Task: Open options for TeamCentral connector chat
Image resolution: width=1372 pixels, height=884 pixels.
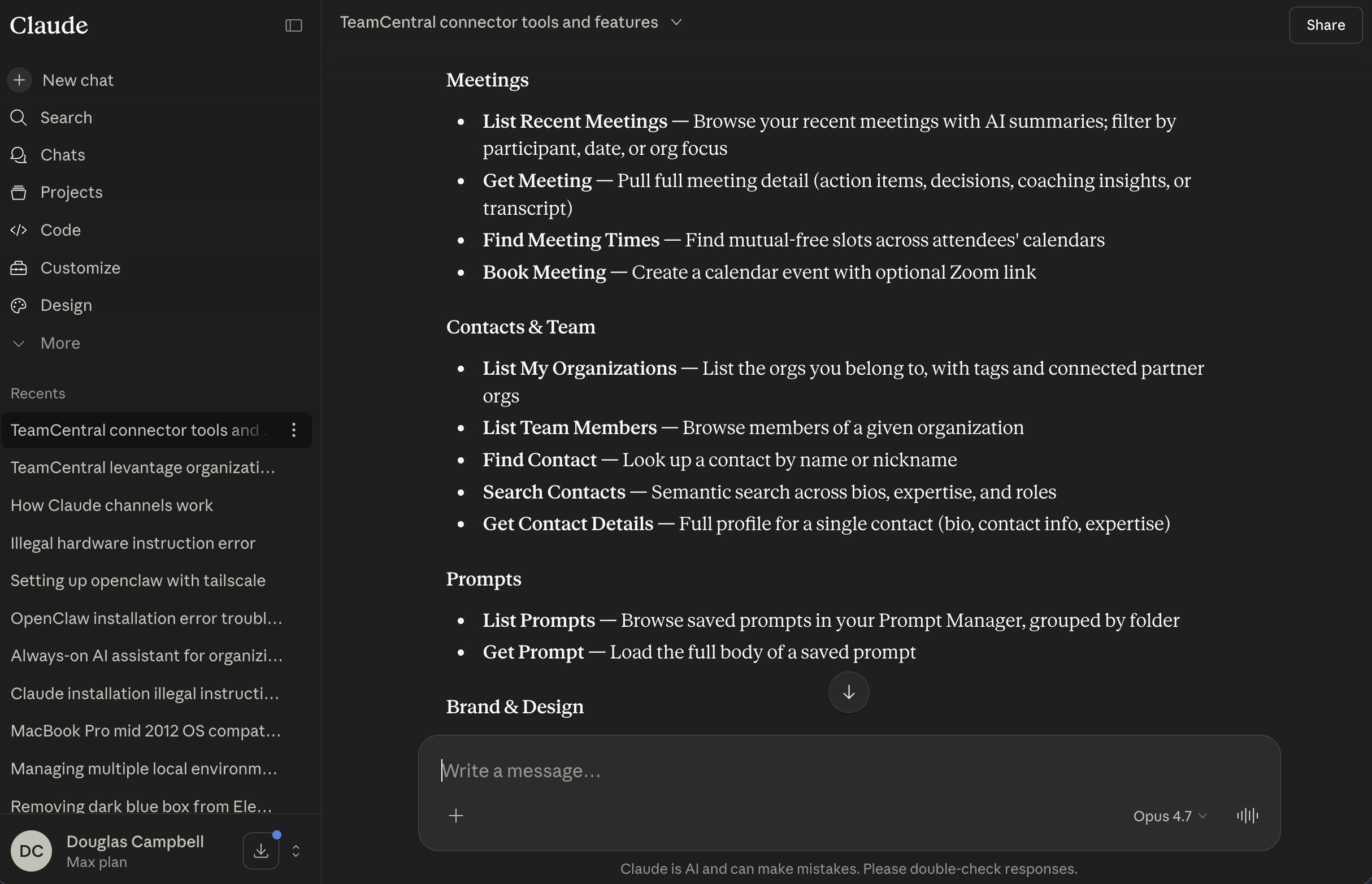Action: coord(293,430)
